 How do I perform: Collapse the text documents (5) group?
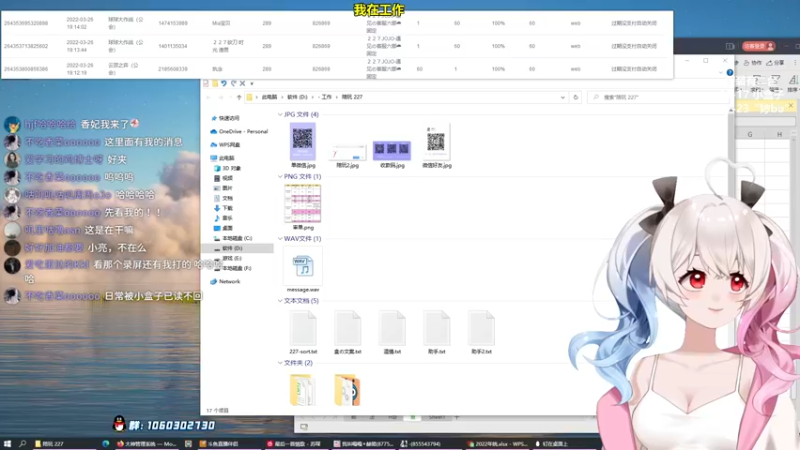click(x=280, y=301)
